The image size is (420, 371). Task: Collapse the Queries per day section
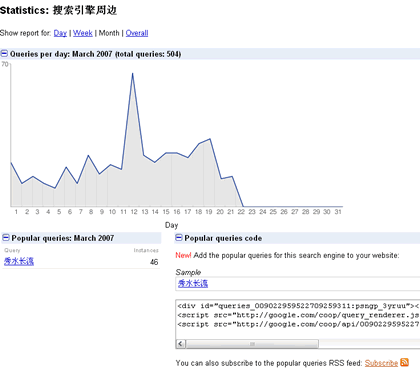4,53
